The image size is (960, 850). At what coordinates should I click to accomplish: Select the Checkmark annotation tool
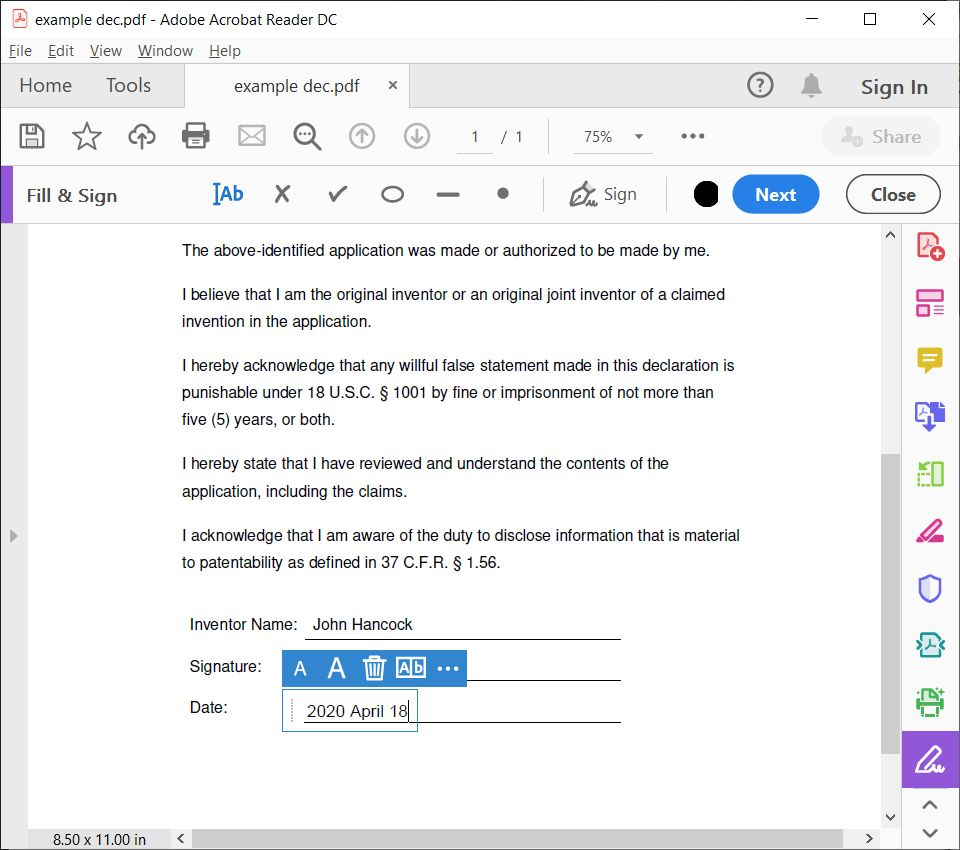337,194
